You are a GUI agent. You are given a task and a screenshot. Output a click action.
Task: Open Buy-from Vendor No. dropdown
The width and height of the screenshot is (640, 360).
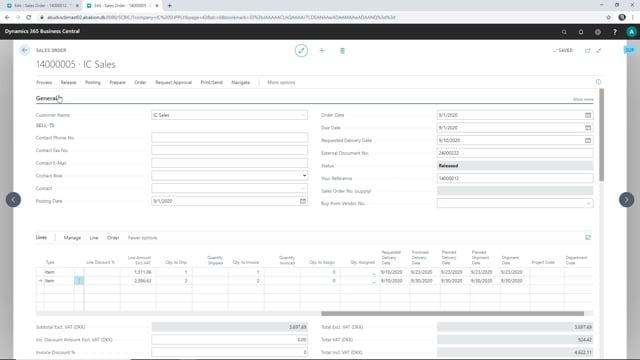[x=588, y=203]
